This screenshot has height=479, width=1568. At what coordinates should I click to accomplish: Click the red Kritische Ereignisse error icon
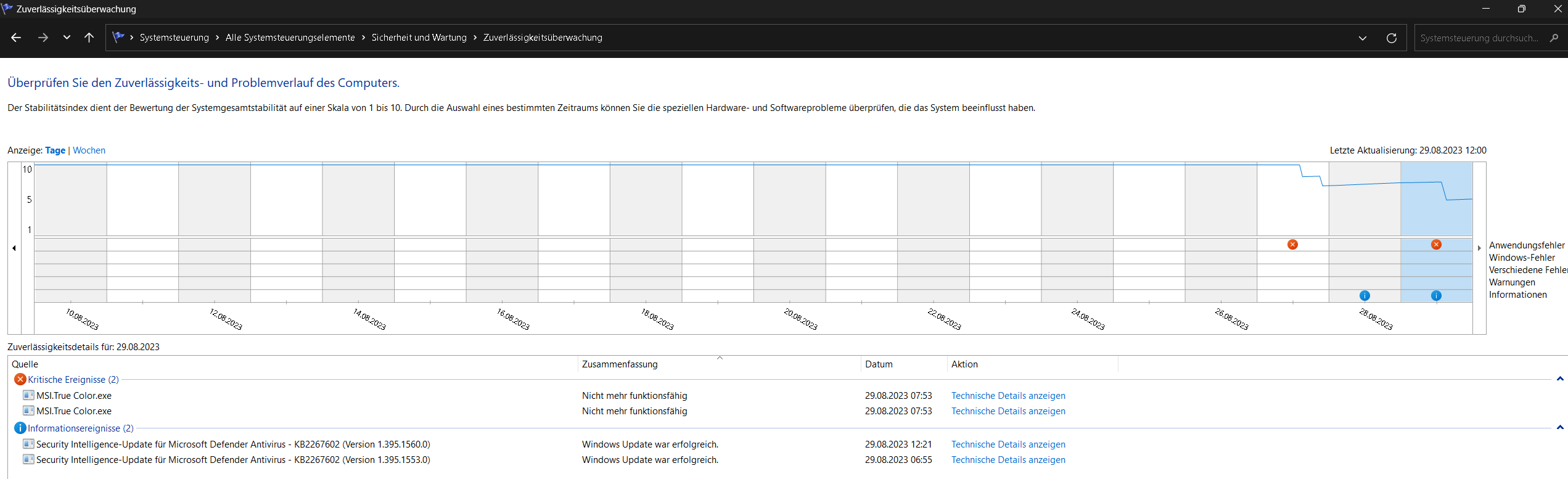[20, 379]
